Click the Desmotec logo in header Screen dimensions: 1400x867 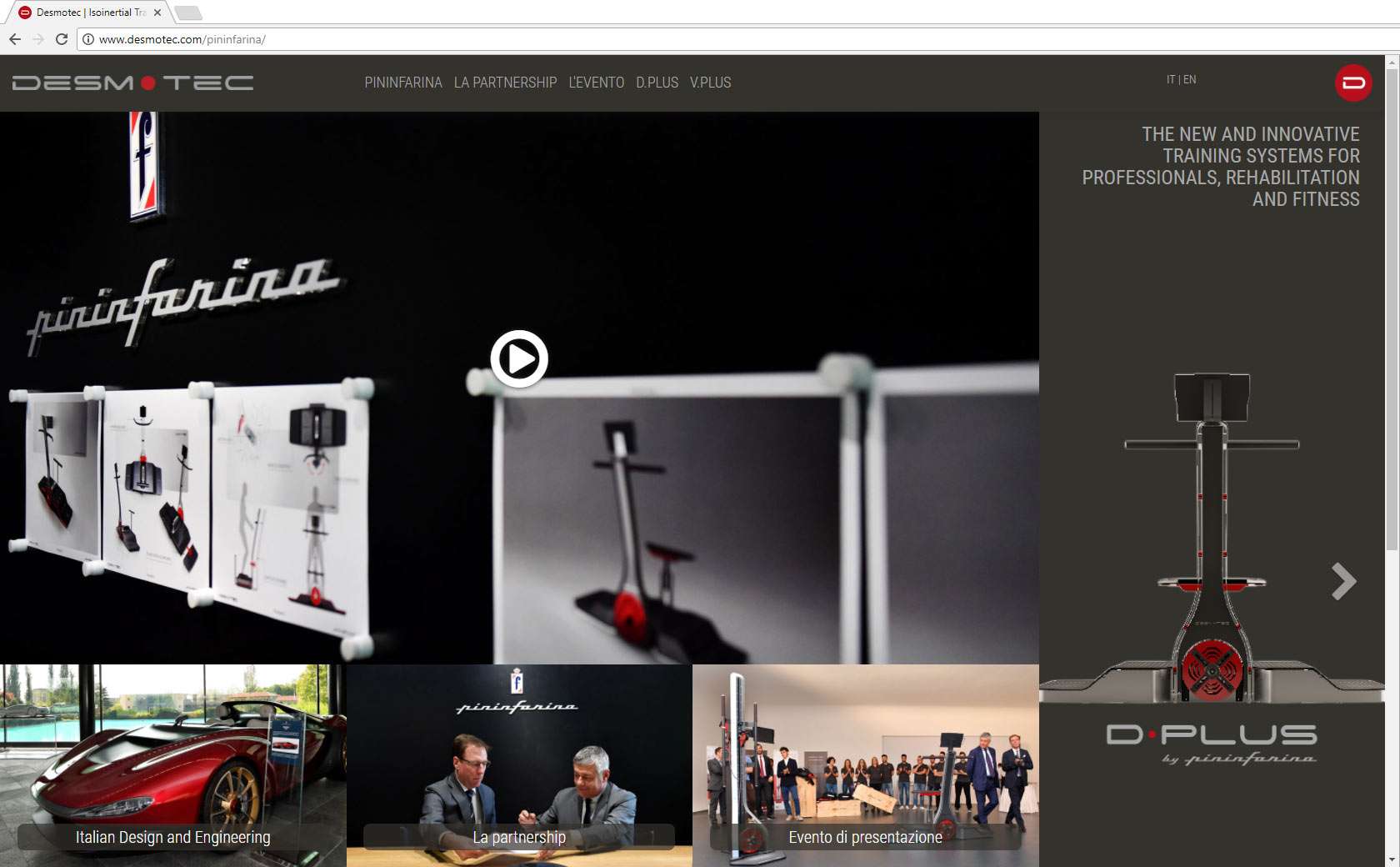pos(133,83)
